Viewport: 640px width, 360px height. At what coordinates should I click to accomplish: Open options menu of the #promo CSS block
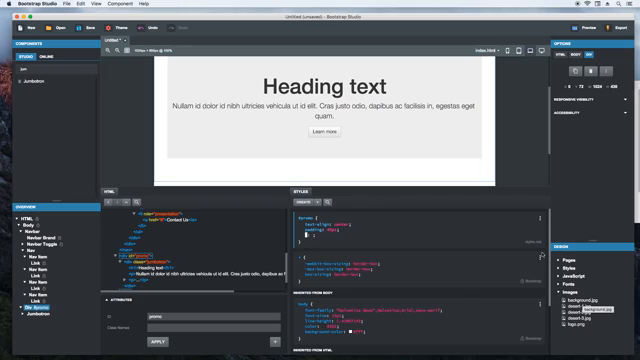pos(540,218)
